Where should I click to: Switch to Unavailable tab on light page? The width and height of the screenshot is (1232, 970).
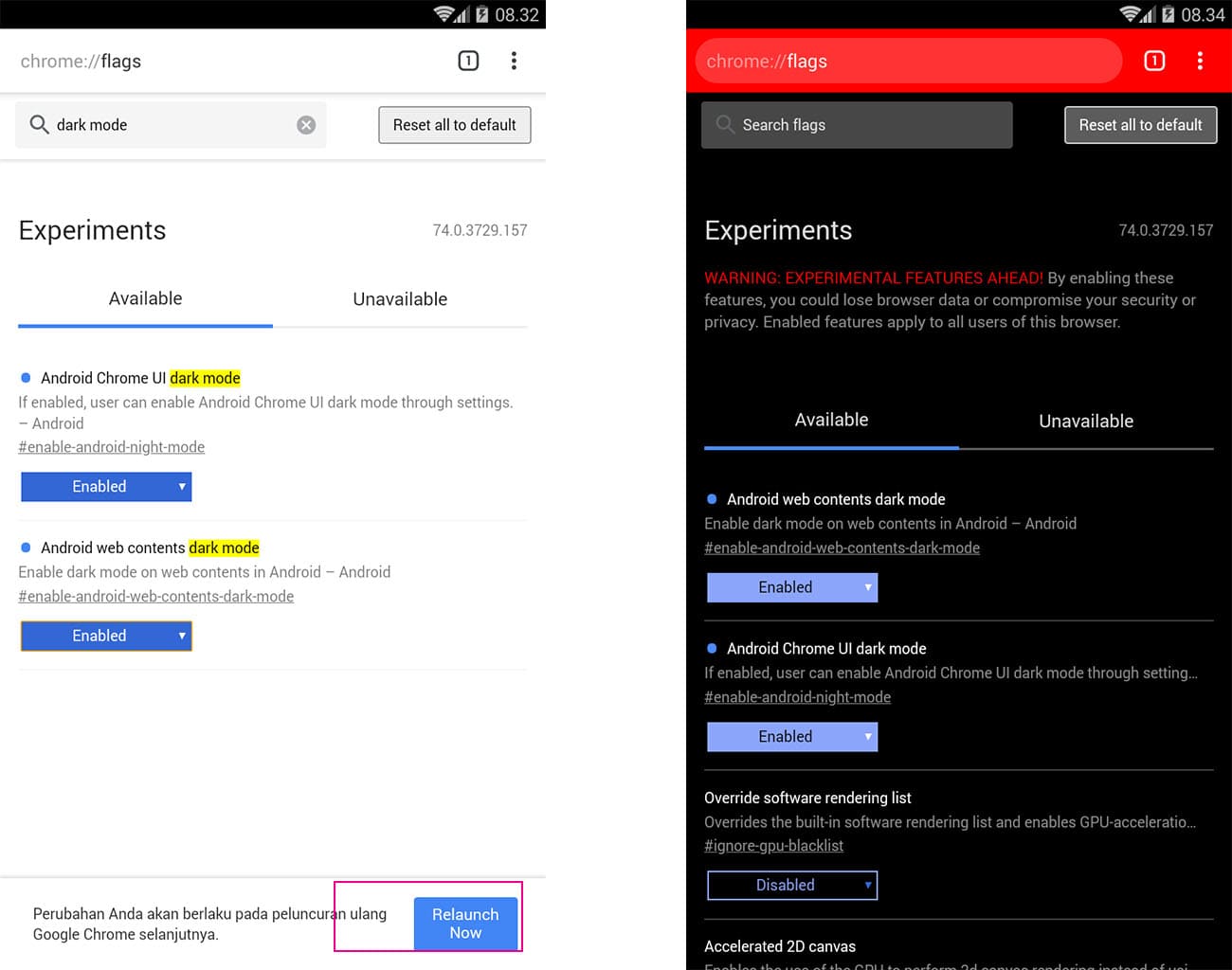(400, 299)
